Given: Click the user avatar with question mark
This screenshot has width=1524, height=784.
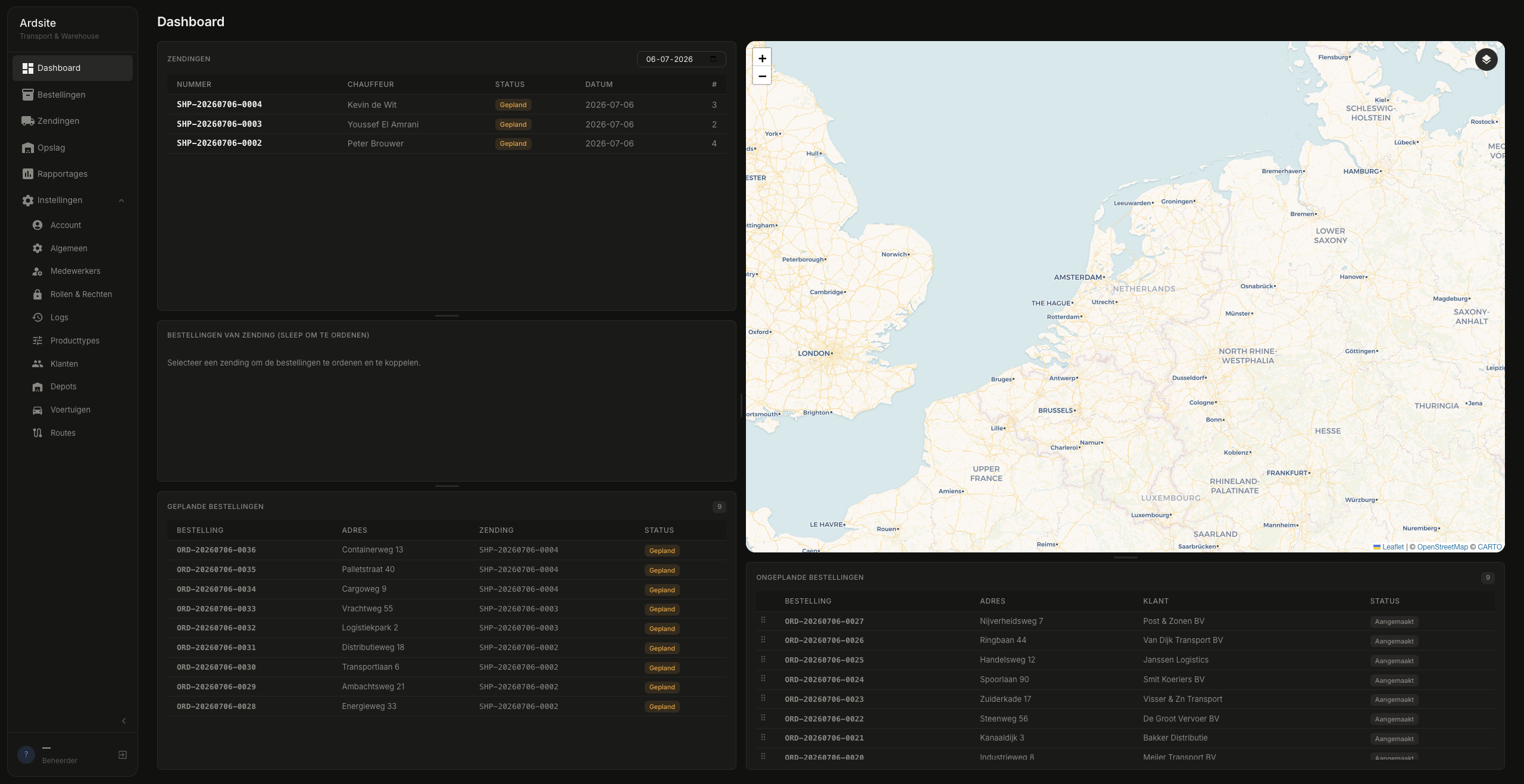Looking at the screenshot, I should (x=26, y=754).
